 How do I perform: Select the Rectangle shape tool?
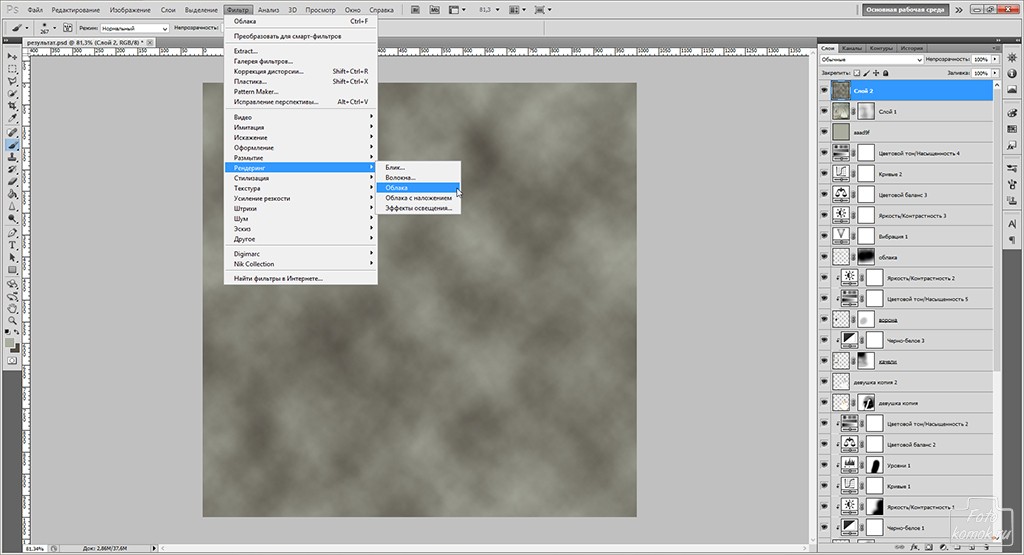click(x=12, y=270)
